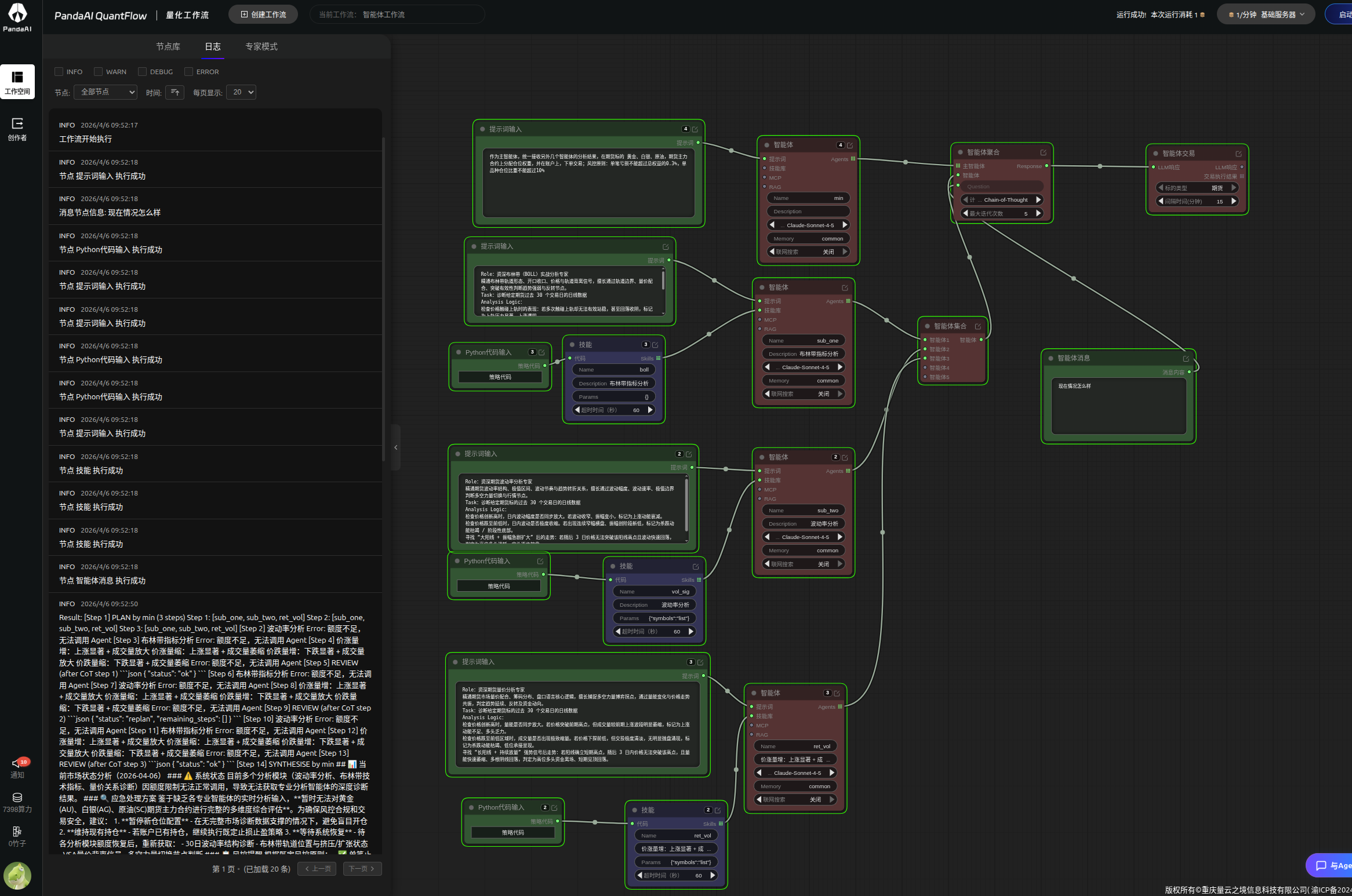Open the 每页显示 page size dropdown
Screen dimensions: 1352x896
(x=242, y=92)
